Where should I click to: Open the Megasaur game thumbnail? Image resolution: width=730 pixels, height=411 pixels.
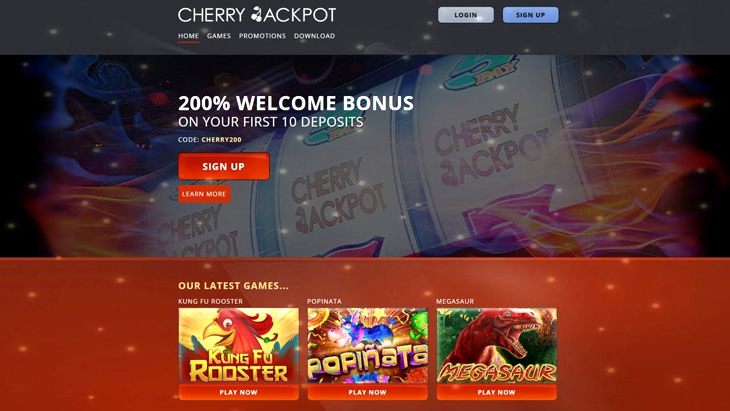[496, 346]
